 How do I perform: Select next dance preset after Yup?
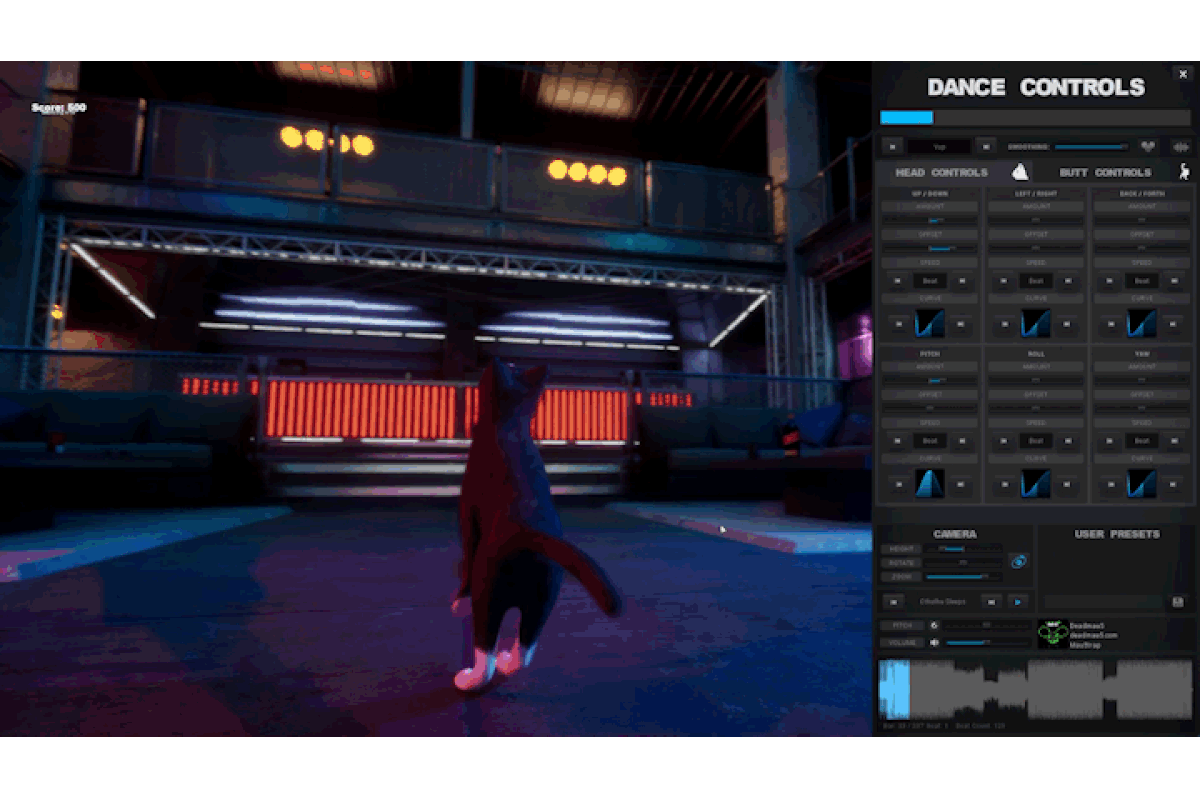pyautogui.click(x=986, y=146)
